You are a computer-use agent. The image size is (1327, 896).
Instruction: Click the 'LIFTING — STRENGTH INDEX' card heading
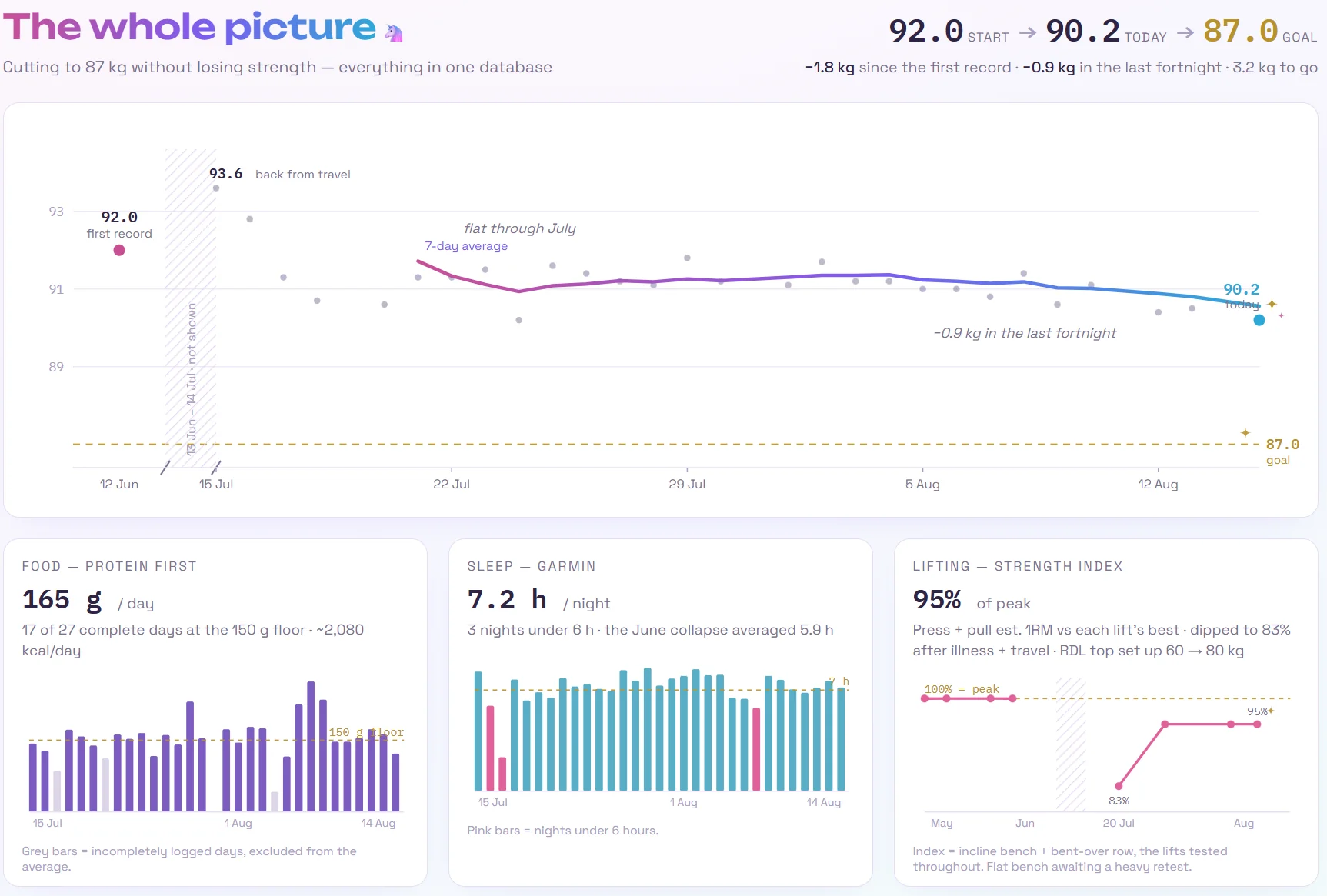click(x=1018, y=566)
